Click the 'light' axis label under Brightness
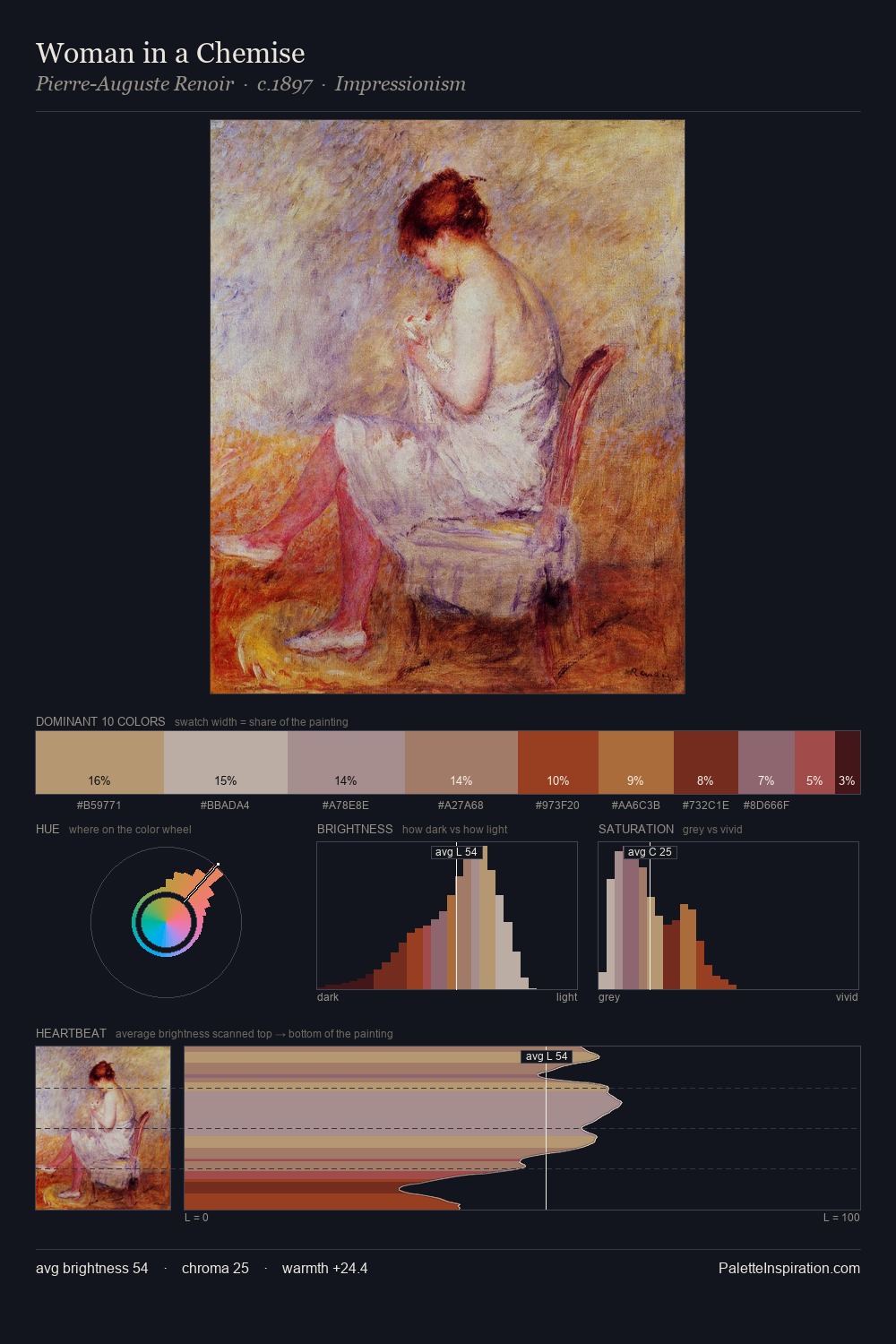Screen dimensions: 896x1344 point(567,997)
